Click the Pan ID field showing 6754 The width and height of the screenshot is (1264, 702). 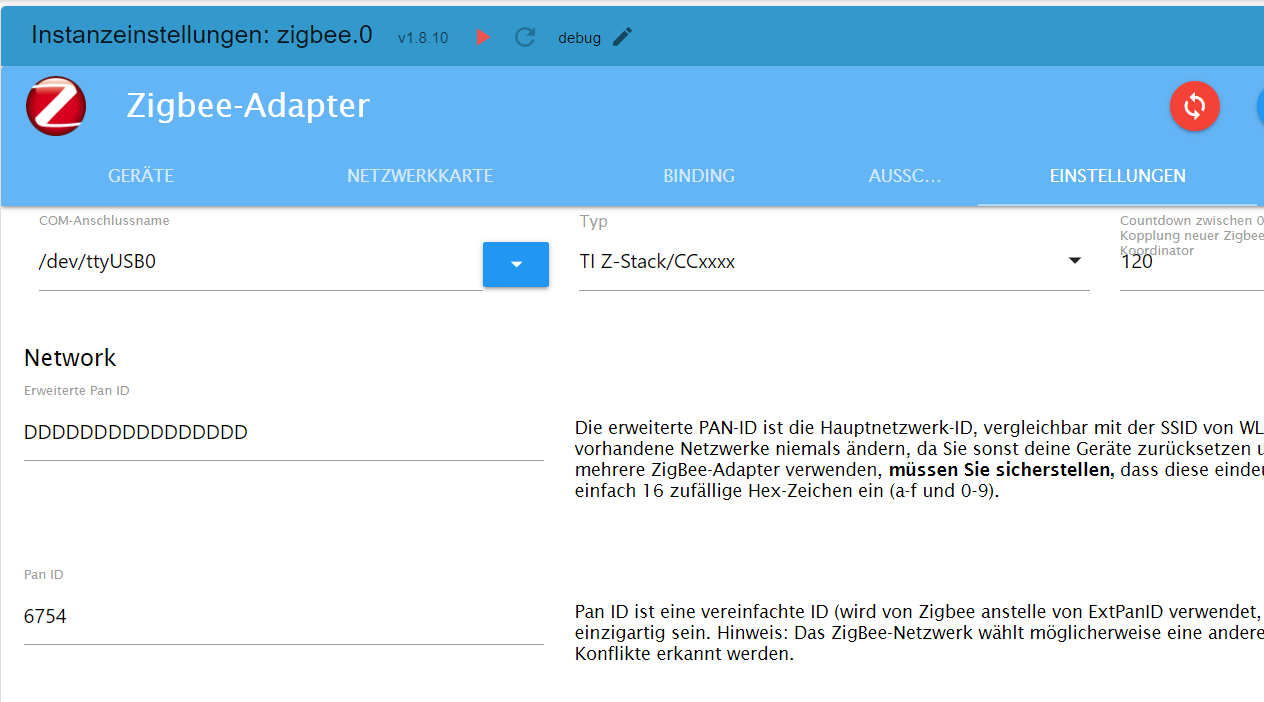(284, 617)
